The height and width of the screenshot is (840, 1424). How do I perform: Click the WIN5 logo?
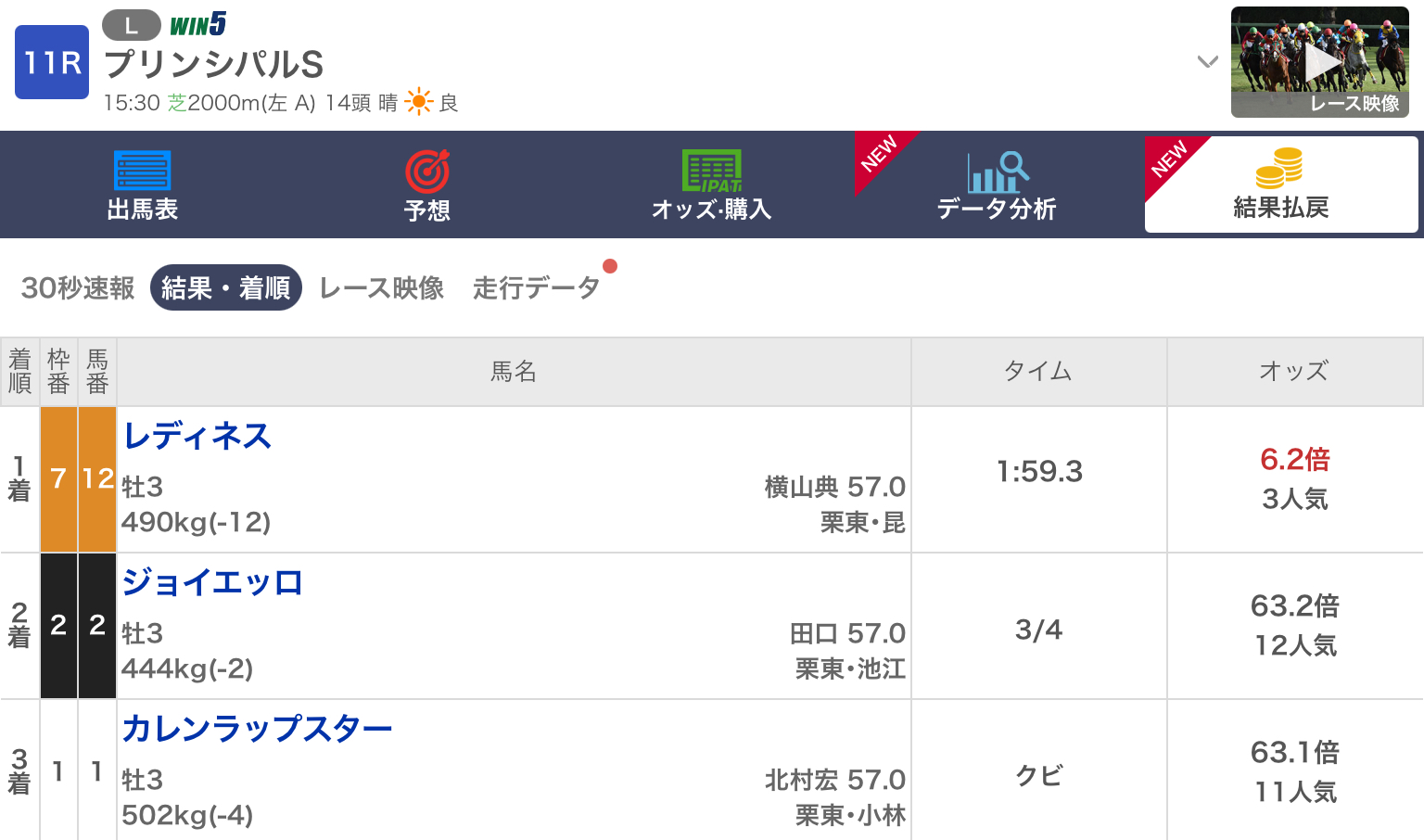coord(198,24)
